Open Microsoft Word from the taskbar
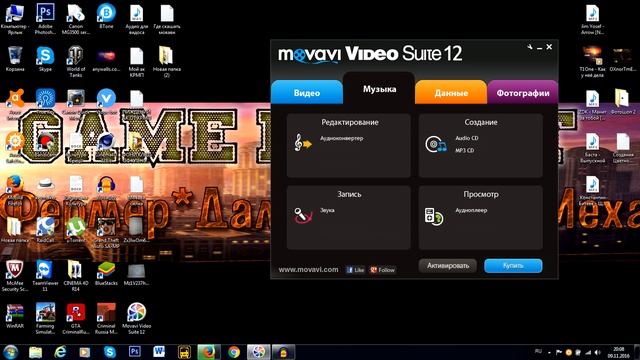 159,351
